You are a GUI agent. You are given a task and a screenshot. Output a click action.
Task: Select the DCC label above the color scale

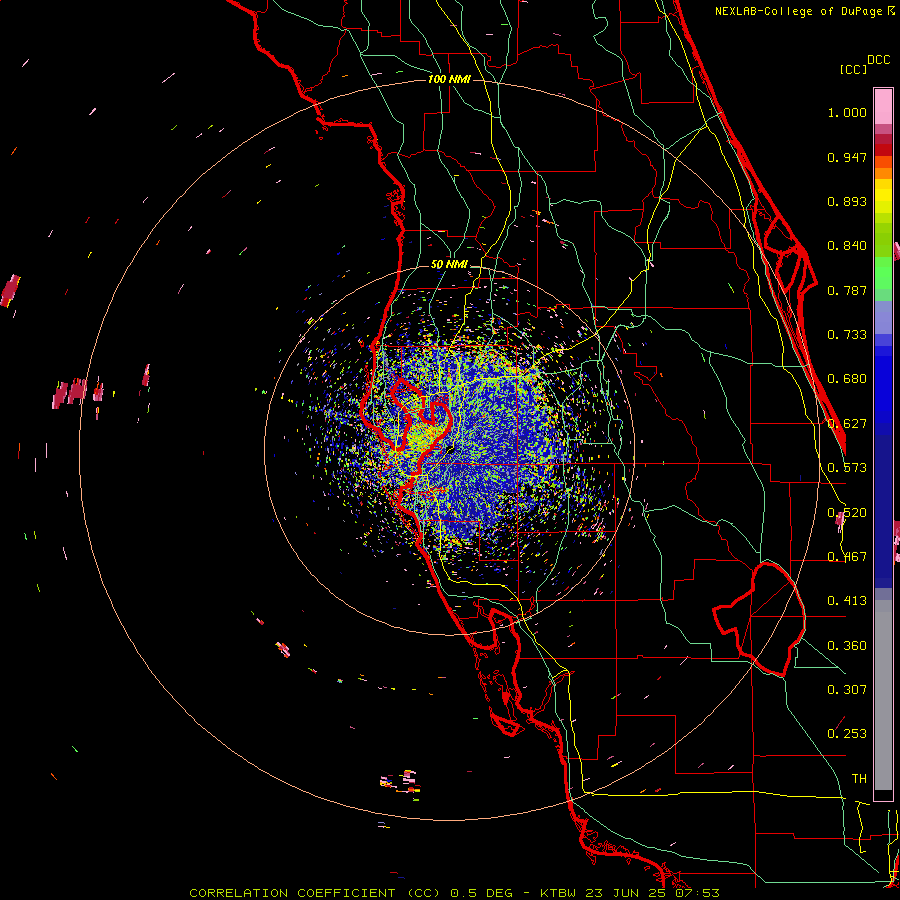coord(878,60)
